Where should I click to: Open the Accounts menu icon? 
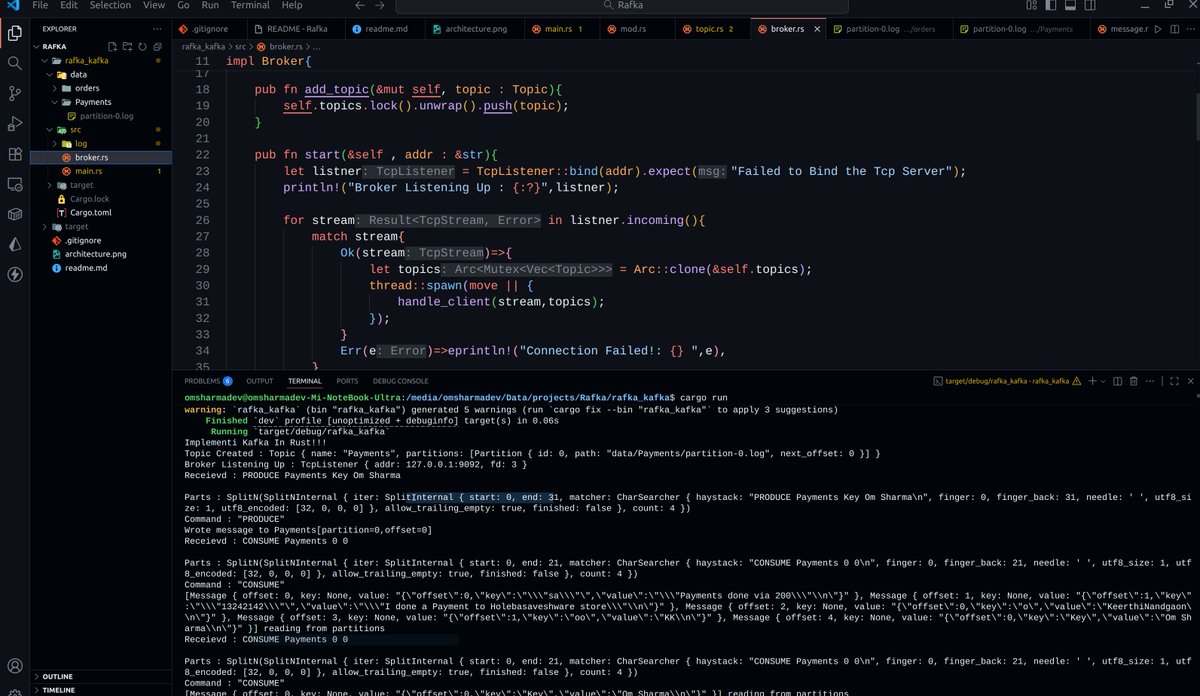coord(15,666)
